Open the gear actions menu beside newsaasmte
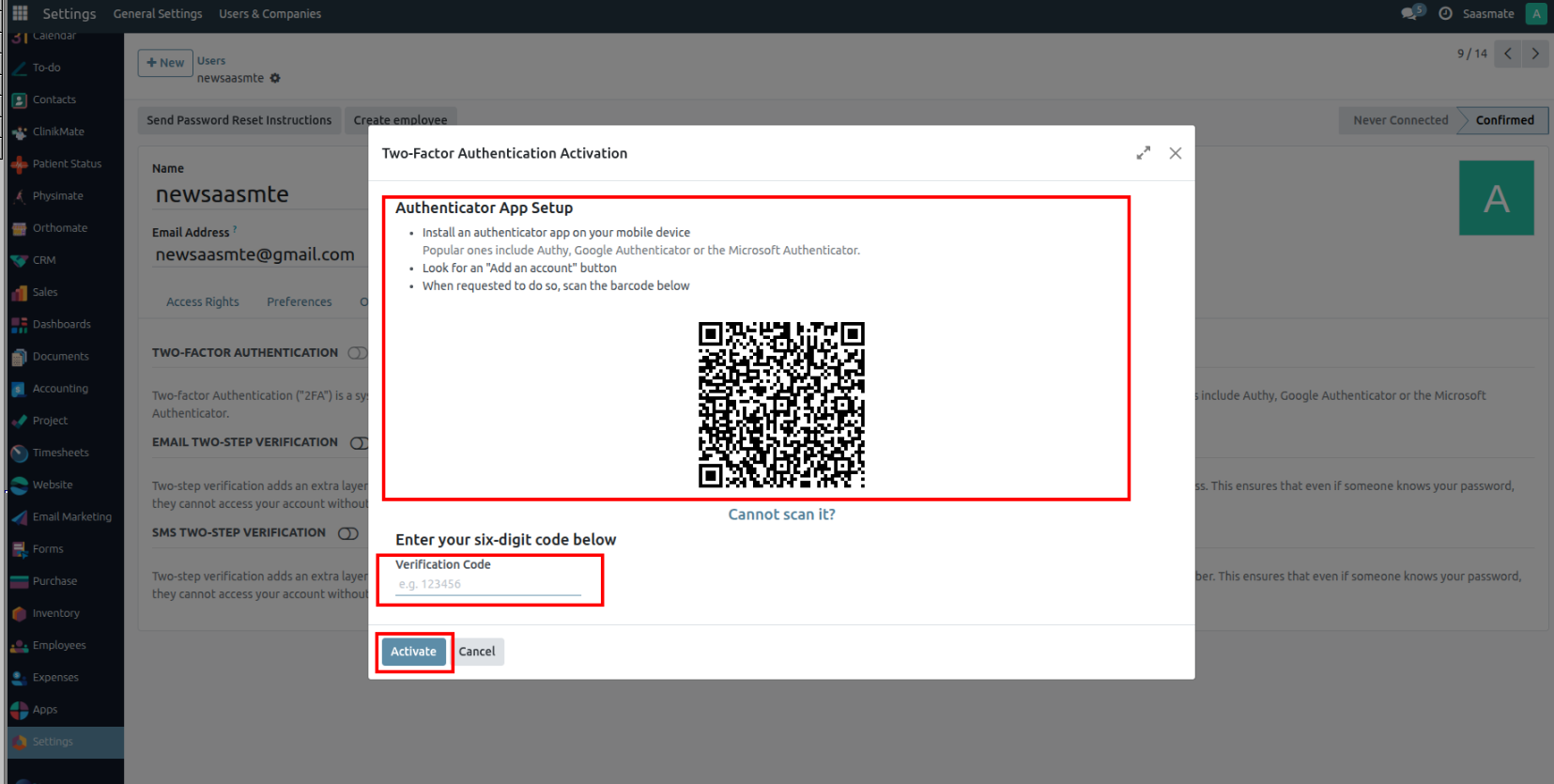 pos(275,78)
